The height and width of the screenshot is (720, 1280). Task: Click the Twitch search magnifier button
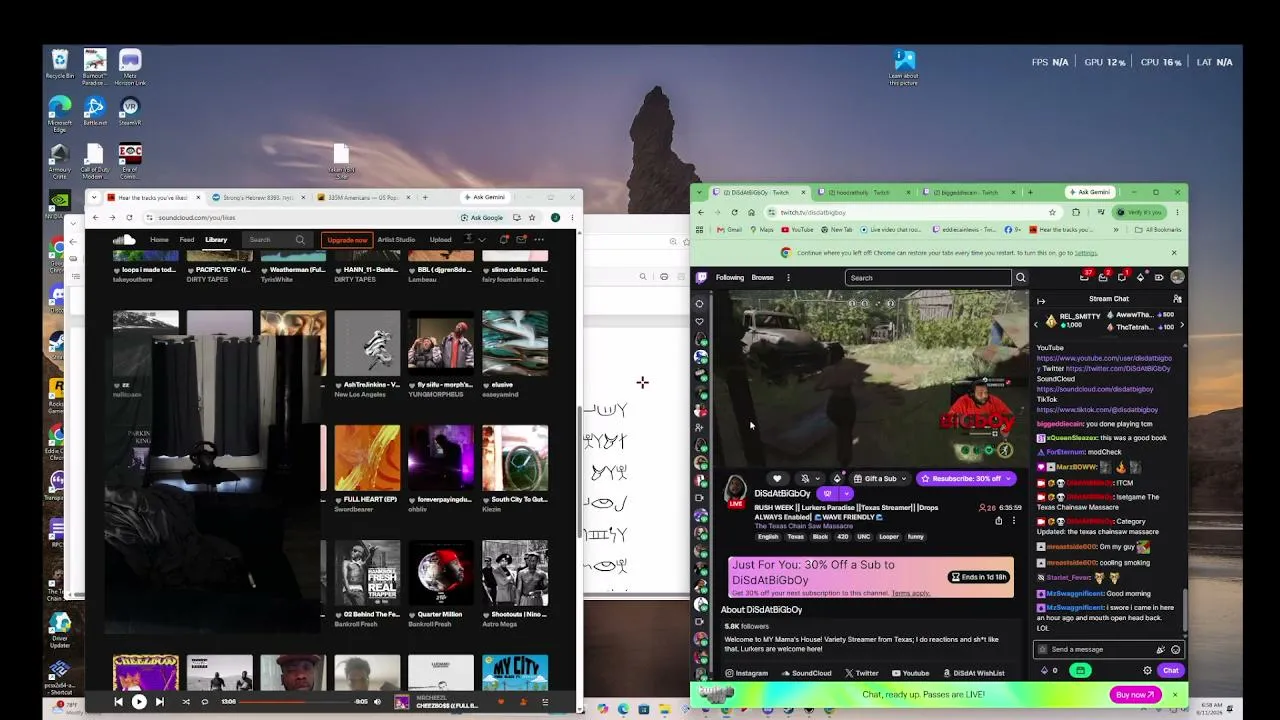tap(1020, 277)
